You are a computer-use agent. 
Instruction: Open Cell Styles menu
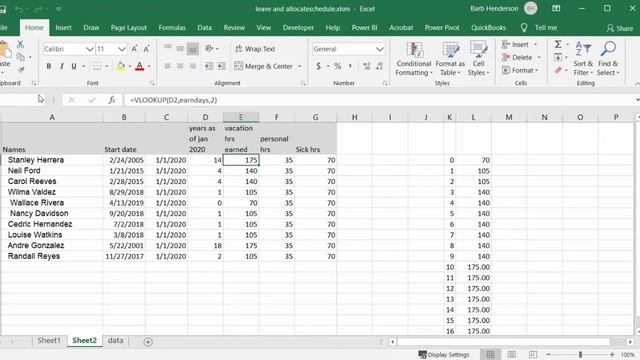pyautogui.click(x=478, y=59)
